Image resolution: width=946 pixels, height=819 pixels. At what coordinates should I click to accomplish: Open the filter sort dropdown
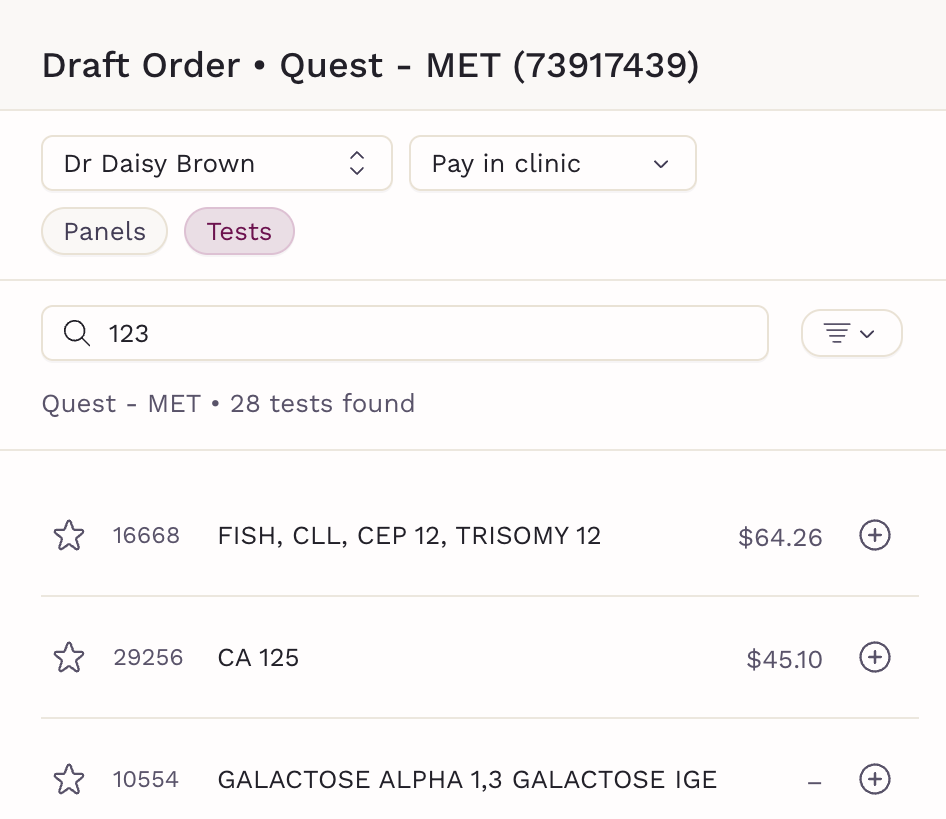(852, 333)
